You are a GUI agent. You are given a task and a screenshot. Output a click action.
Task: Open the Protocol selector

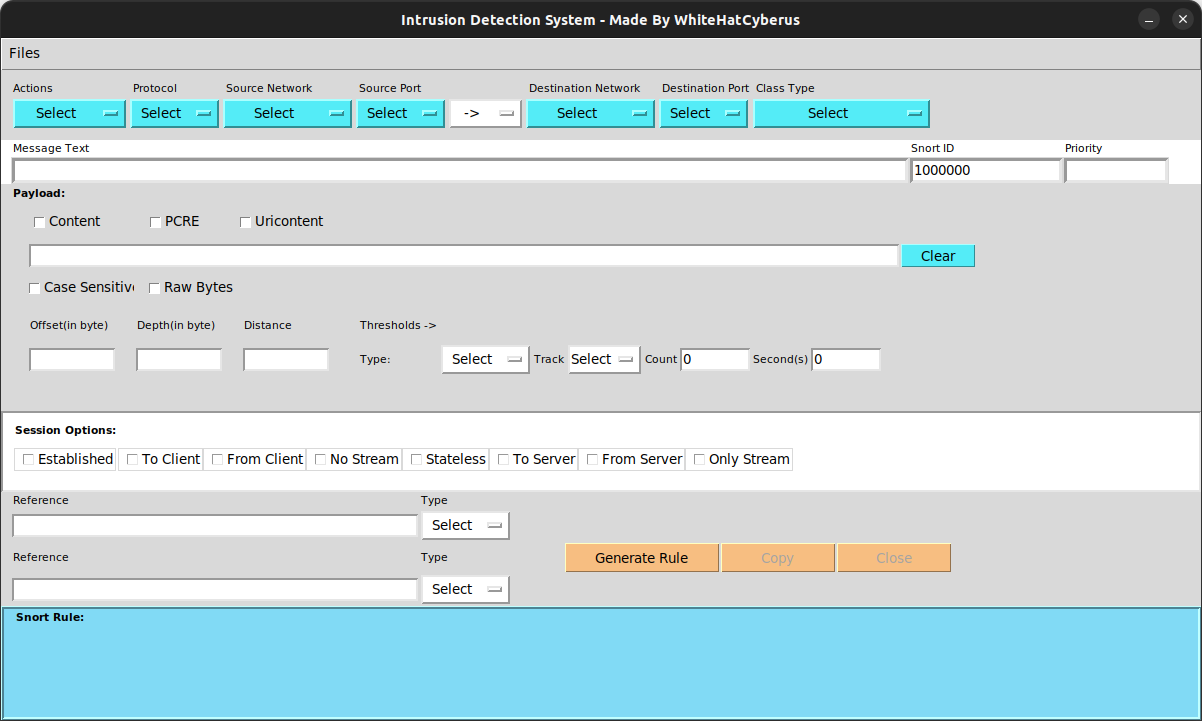[x=174, y=113]
